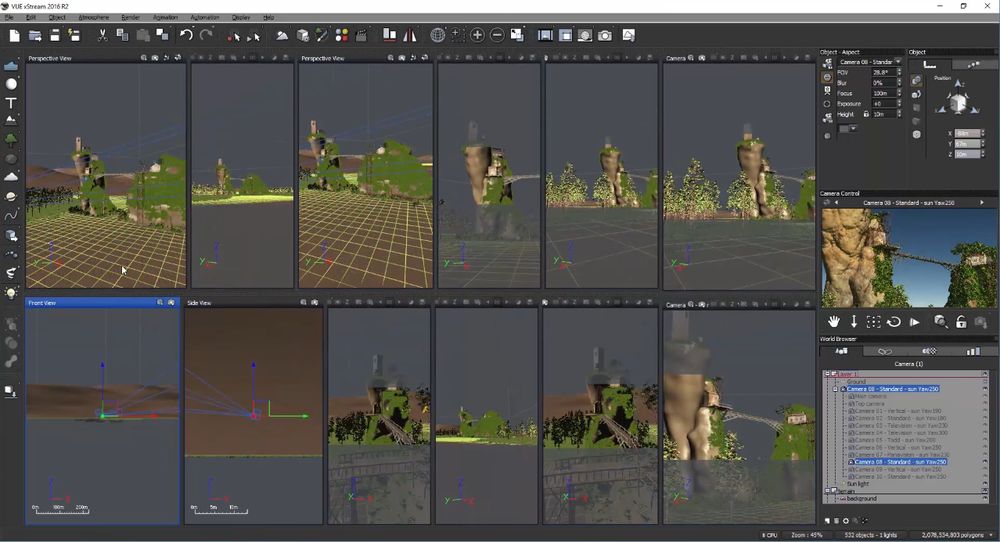Image resolution: width=1000 pixels, height=542 pixels.
Task: Click the FOV value input field
Action: tap(883, 73)
